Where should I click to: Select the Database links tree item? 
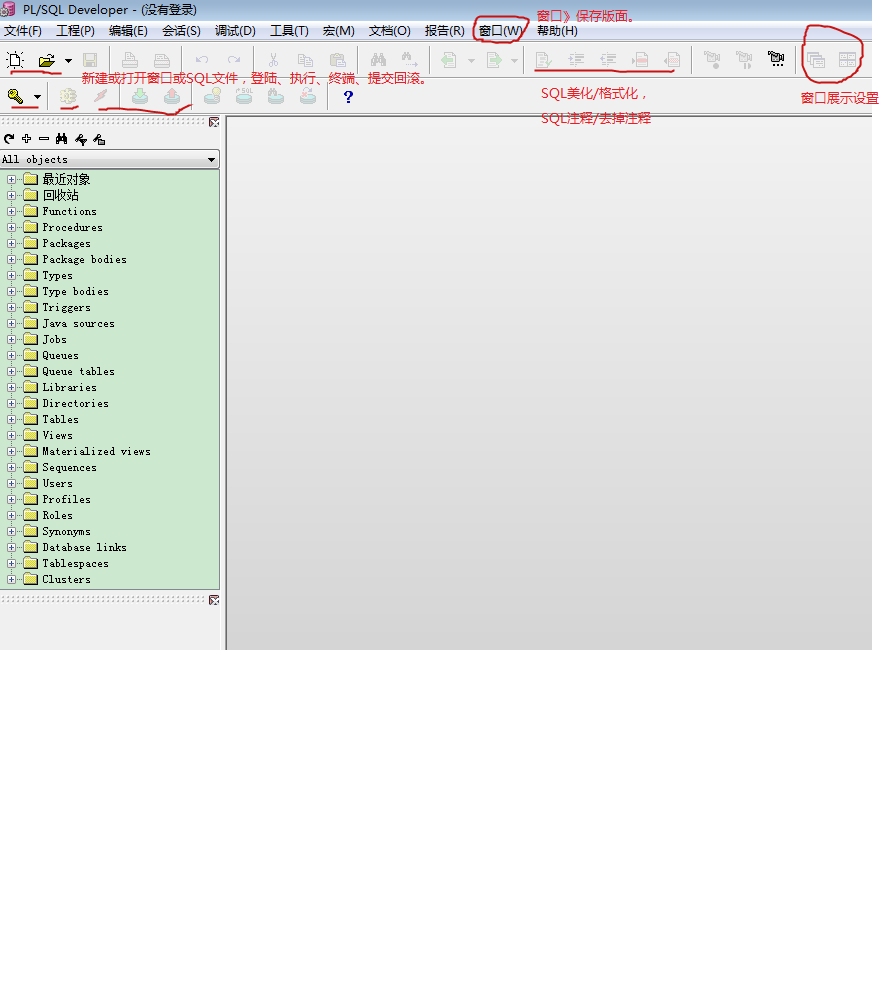click(x=84, y=547)
